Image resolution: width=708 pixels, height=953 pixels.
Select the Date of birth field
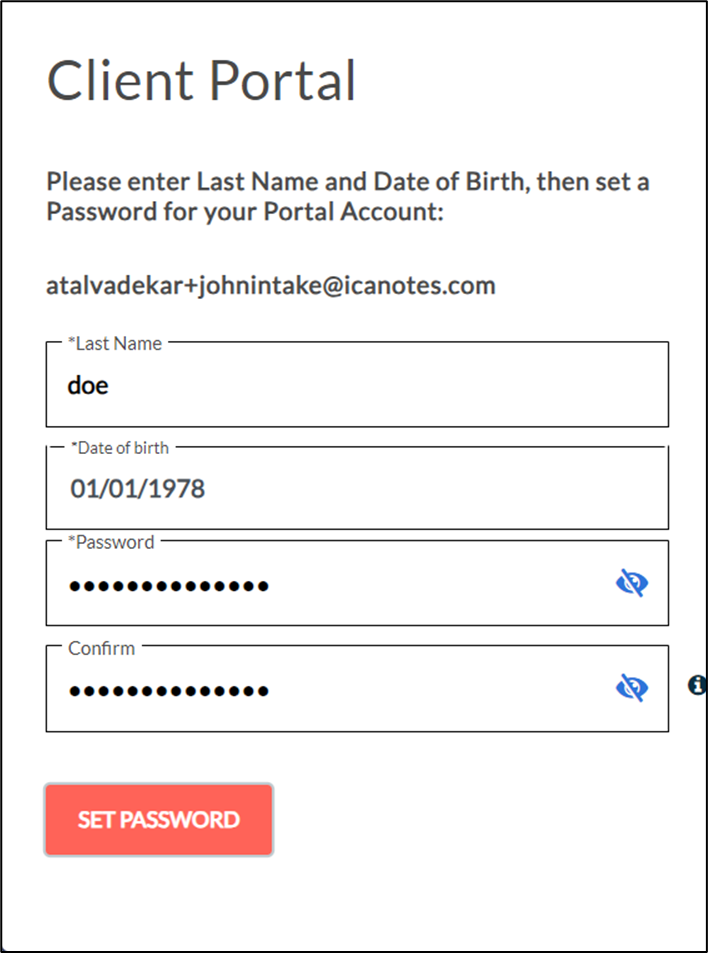click(357, 489)
